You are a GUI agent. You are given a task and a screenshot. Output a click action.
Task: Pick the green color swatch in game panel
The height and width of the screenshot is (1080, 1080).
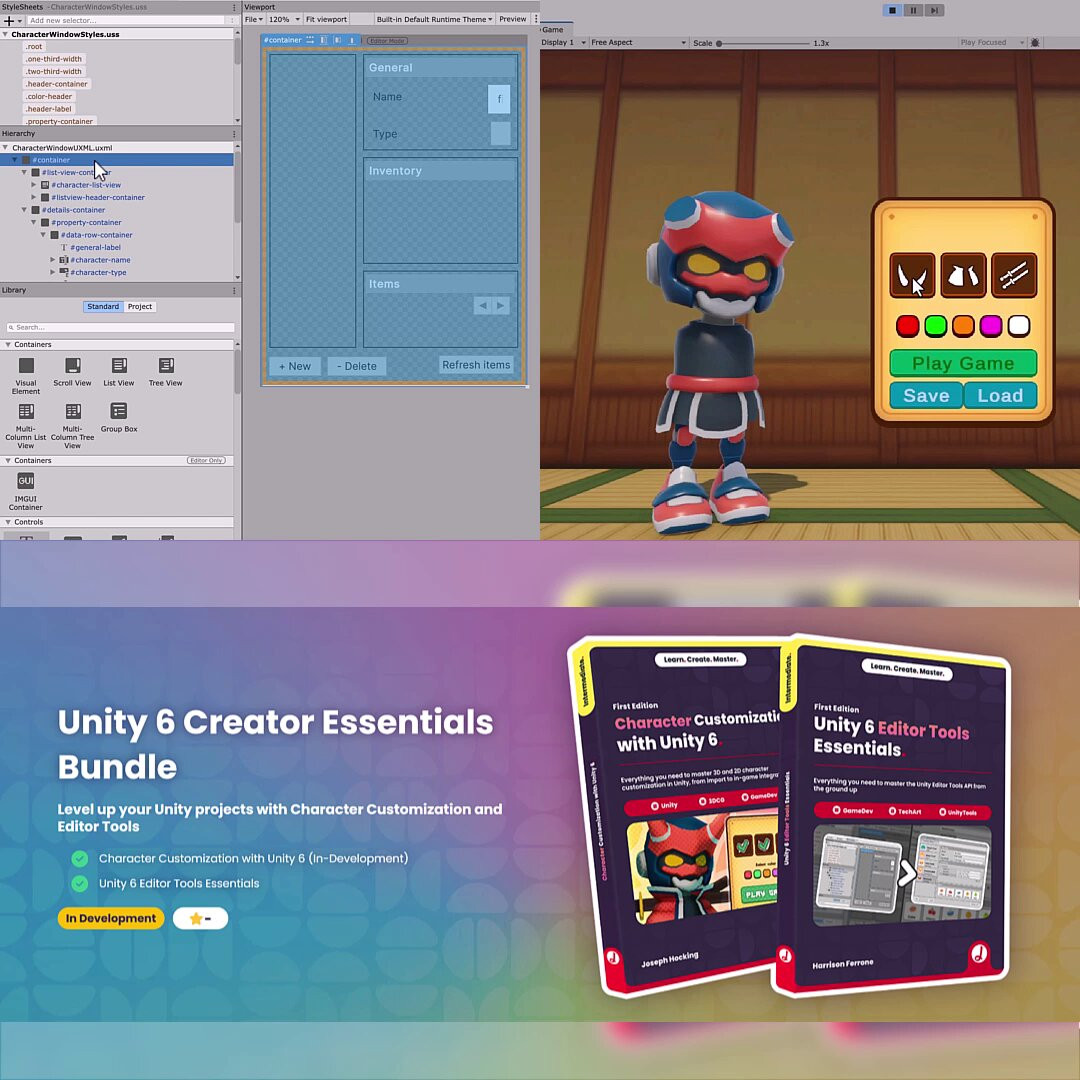935,326
